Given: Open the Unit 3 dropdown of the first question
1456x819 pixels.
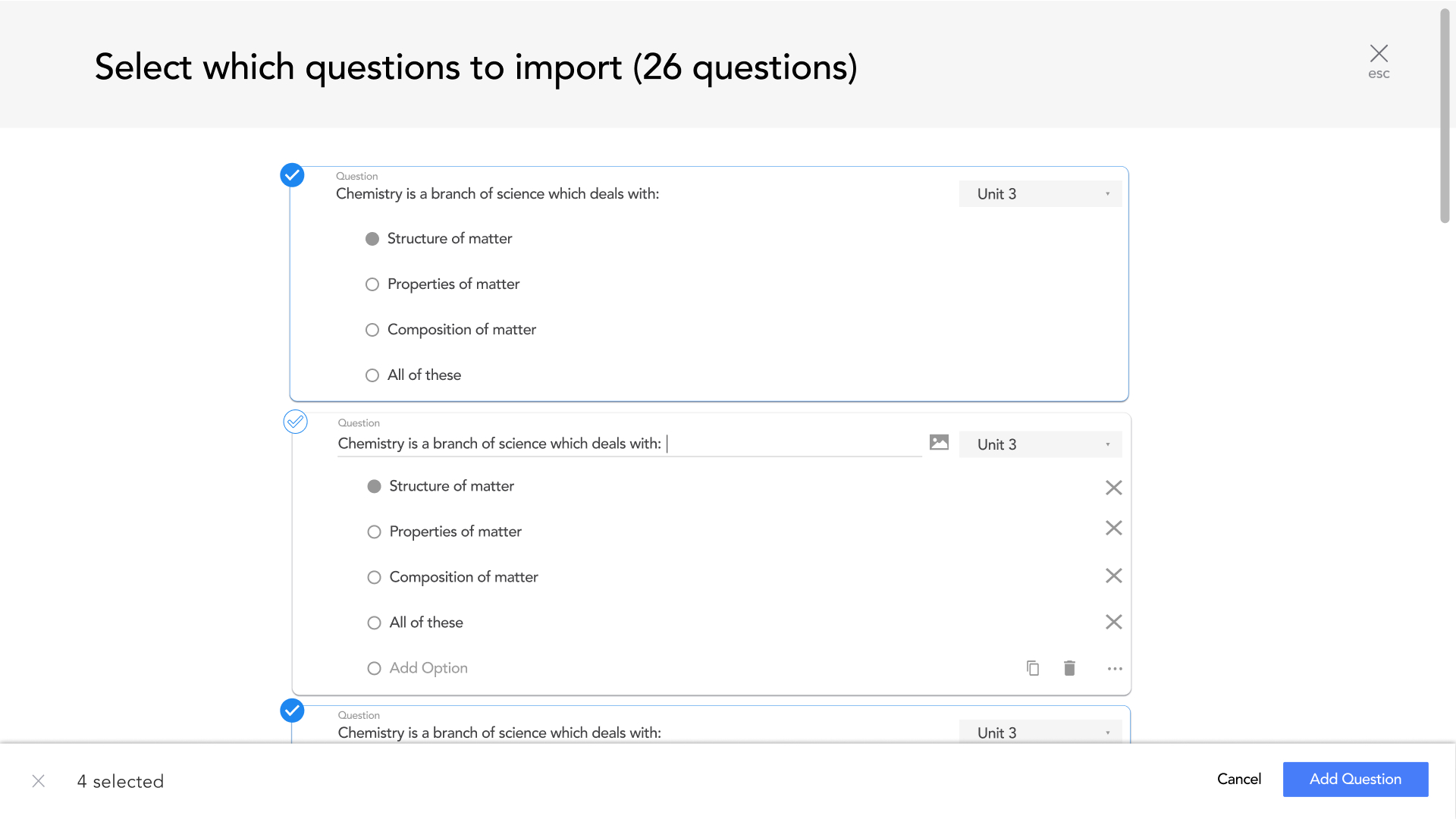Looking at the screenshot, I should [x=1040, y=194].
